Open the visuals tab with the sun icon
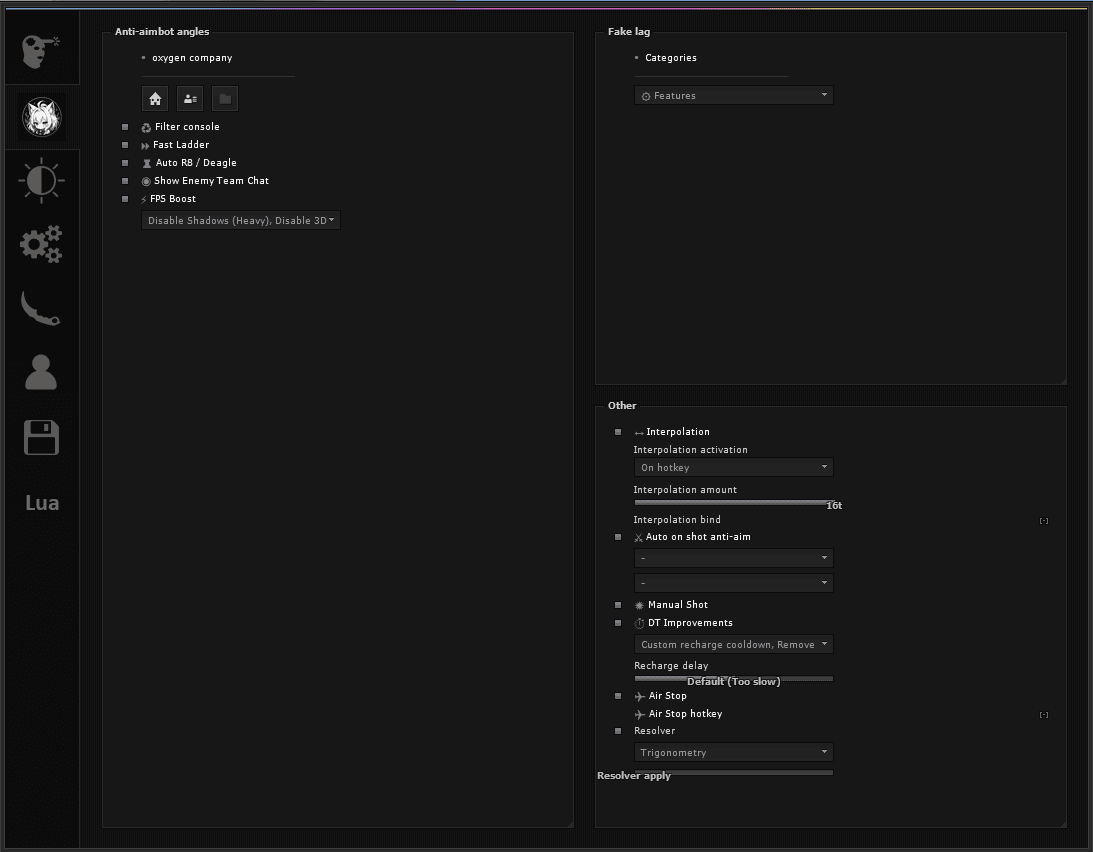Screen dimensions: 1093x852 (41, 181)
